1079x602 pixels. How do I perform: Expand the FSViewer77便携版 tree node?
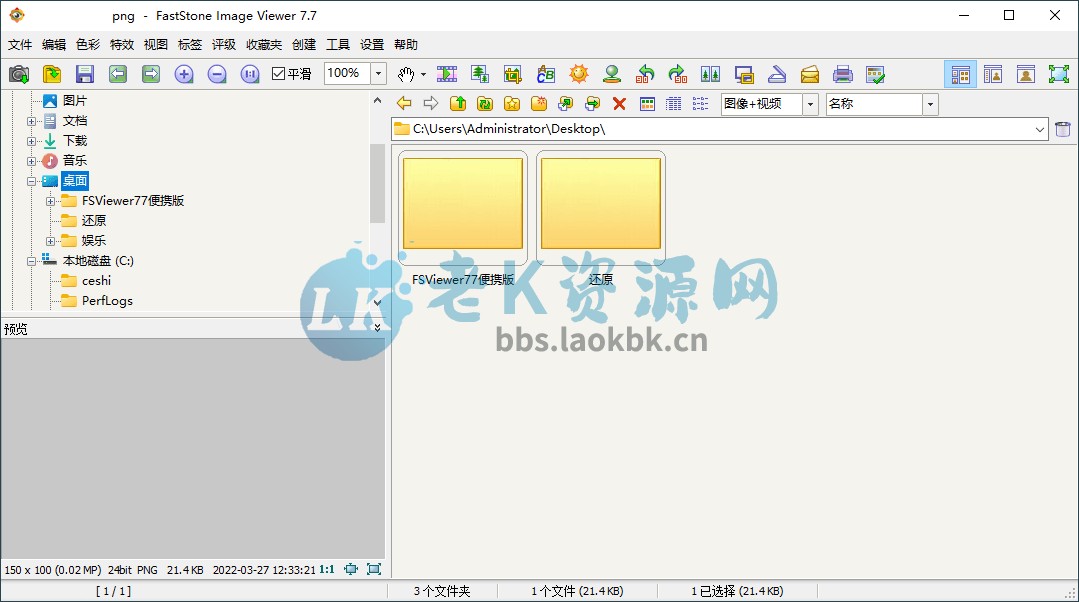click(x=50, y=202)
